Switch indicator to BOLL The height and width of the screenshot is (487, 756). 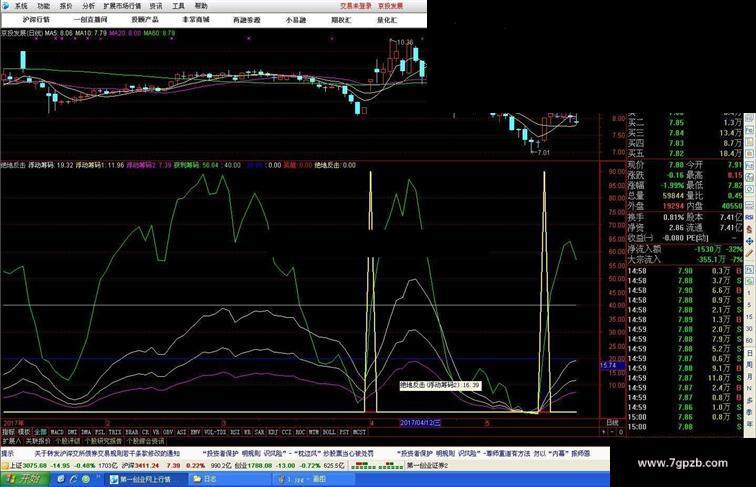(x=329, y=432)
